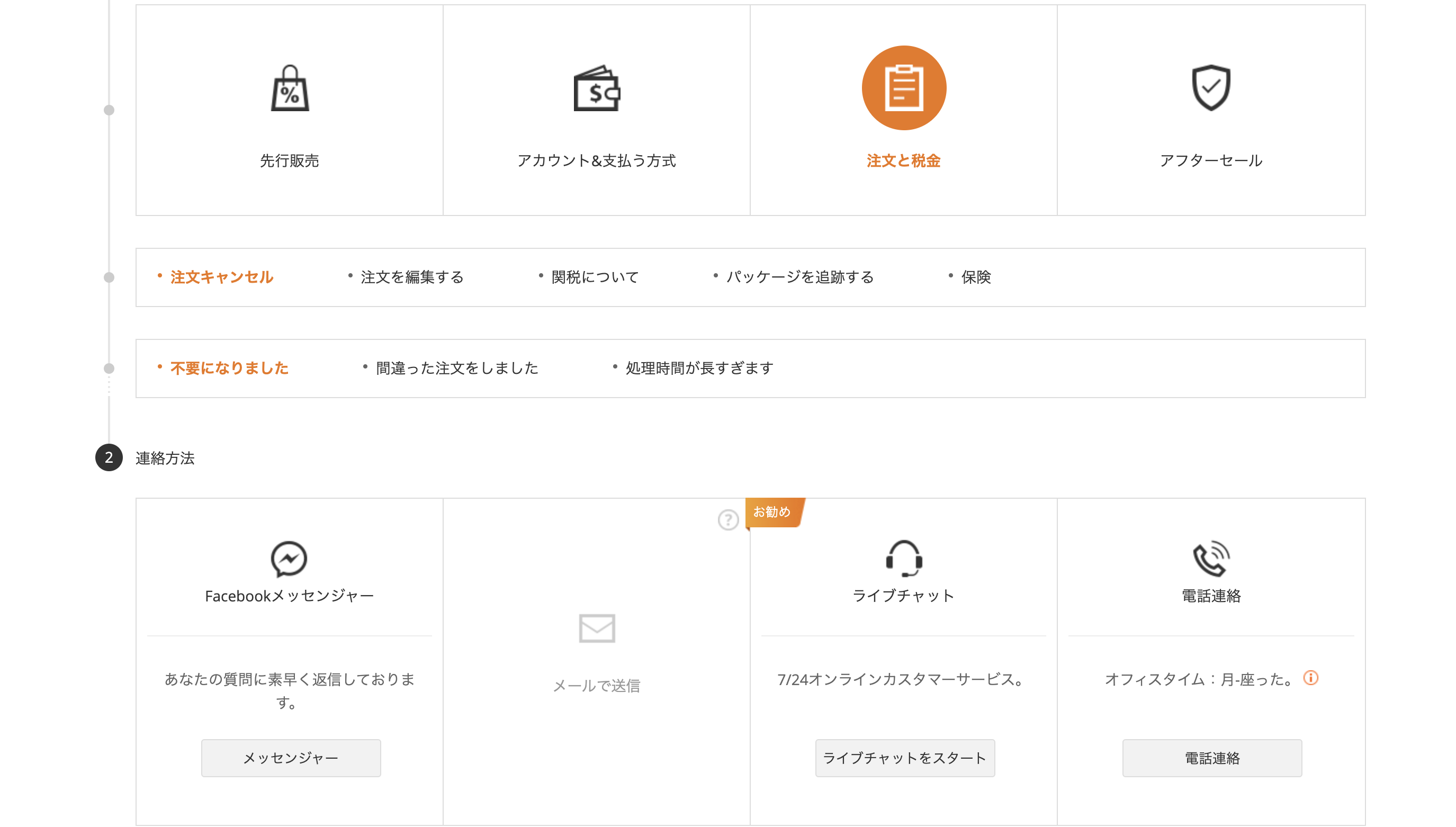Viewport: 1456px width, 827px height.
Task: Select 間違った注文をしました reason
Action: click(x=456, y=368)
